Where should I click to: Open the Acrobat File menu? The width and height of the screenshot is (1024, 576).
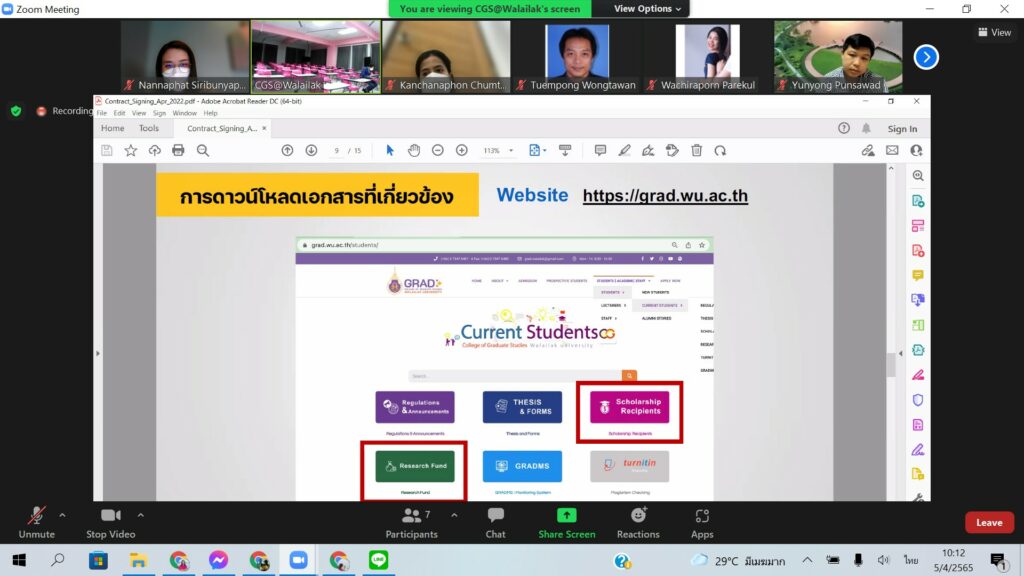[102, 113]
